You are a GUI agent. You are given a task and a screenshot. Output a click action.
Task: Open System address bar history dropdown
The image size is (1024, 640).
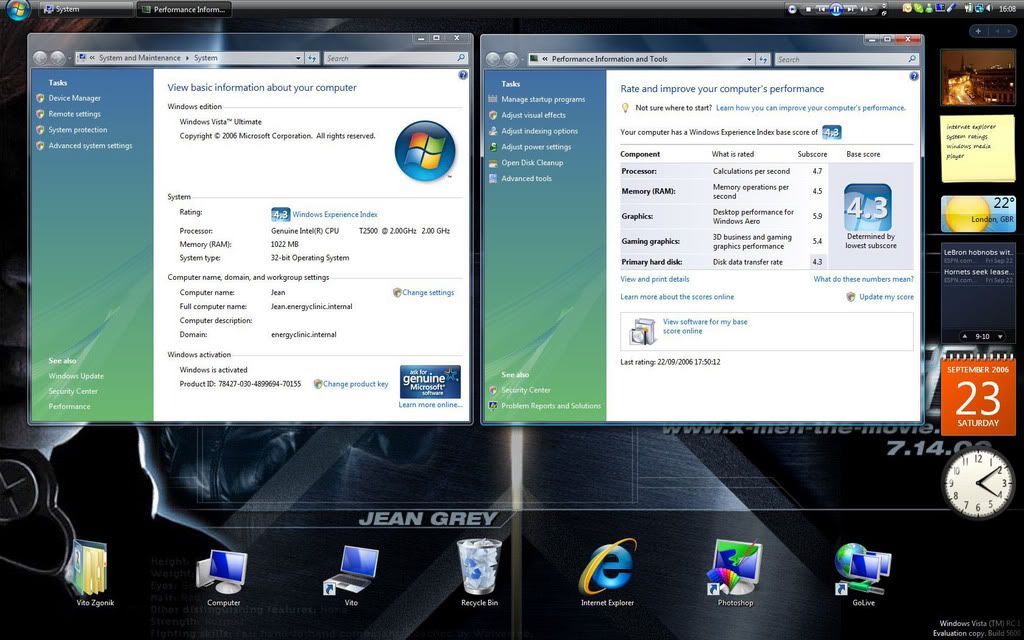(298, 58)
